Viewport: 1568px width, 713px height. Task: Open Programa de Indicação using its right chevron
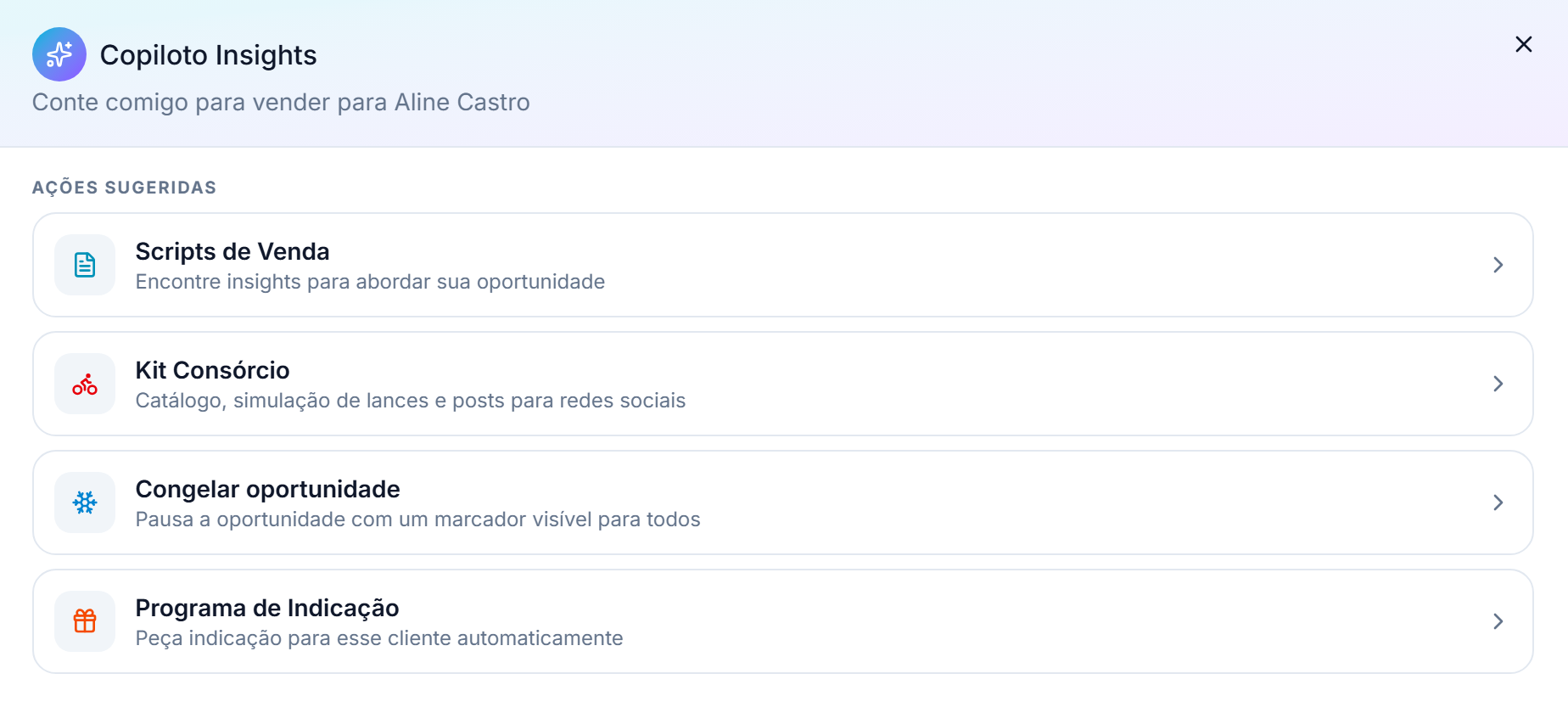coord(1498,621)
